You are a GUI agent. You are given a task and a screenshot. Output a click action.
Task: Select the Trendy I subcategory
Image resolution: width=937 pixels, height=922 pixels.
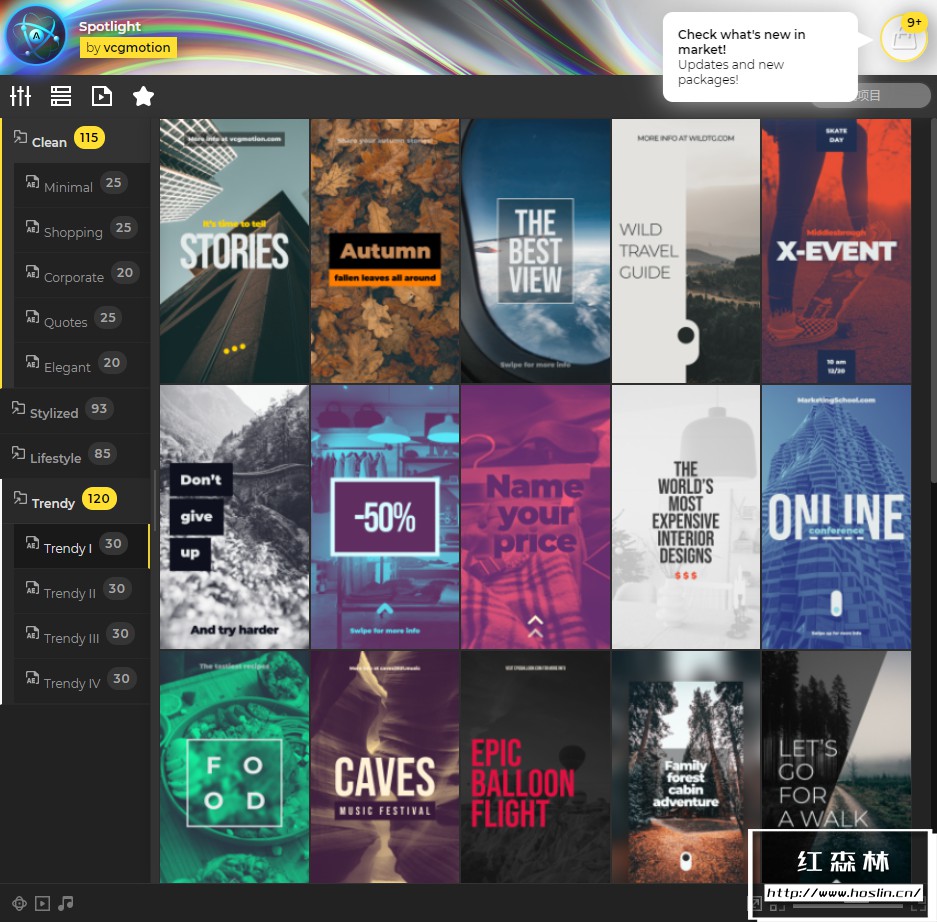click(x=82, y=546)
